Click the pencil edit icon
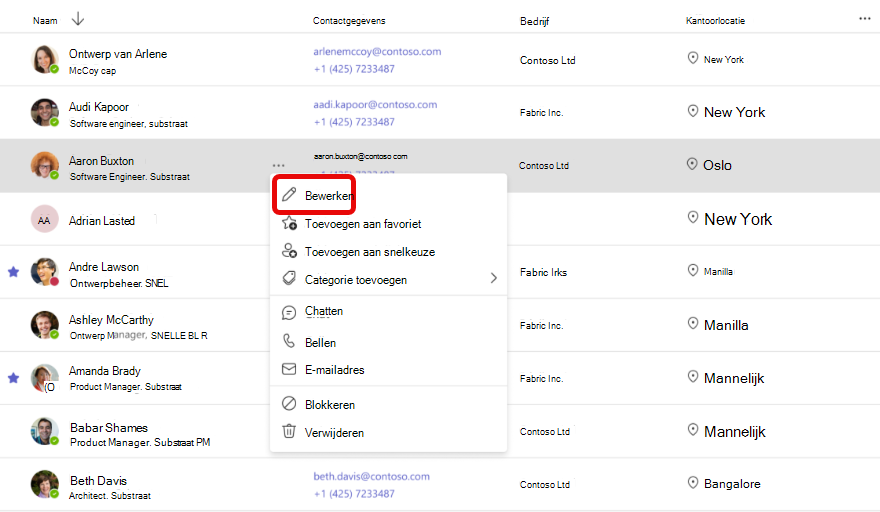Screen dimensions: 880x512 [289, 195]
